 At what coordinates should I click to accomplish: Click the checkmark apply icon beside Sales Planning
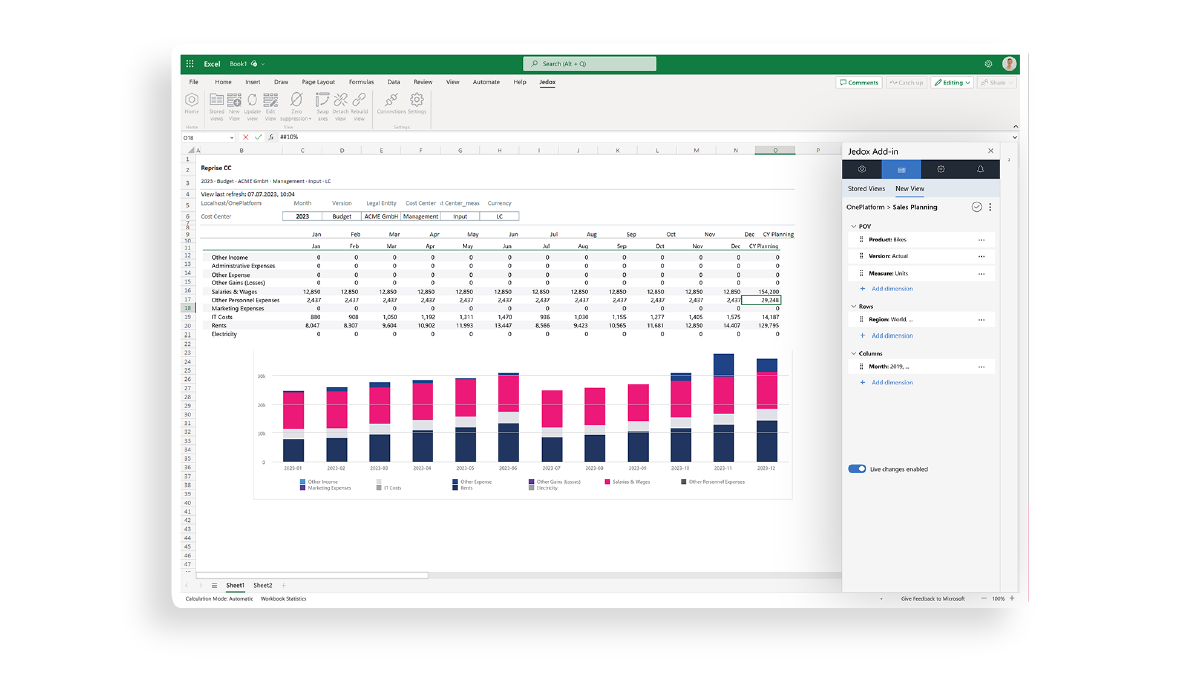click(976, 207)
